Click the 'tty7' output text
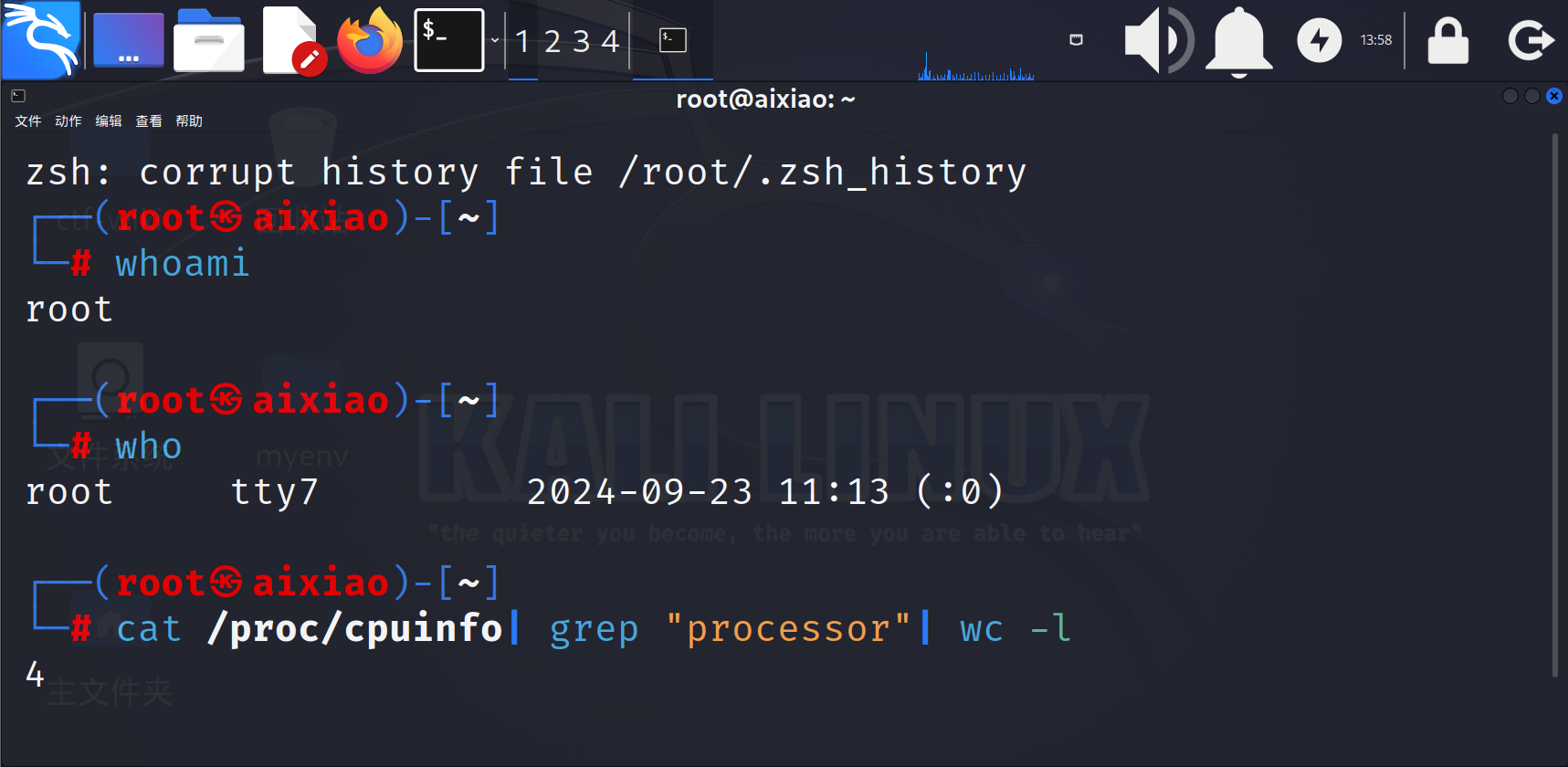This screenshot has width=1568, height=767. tap(275, 492)
